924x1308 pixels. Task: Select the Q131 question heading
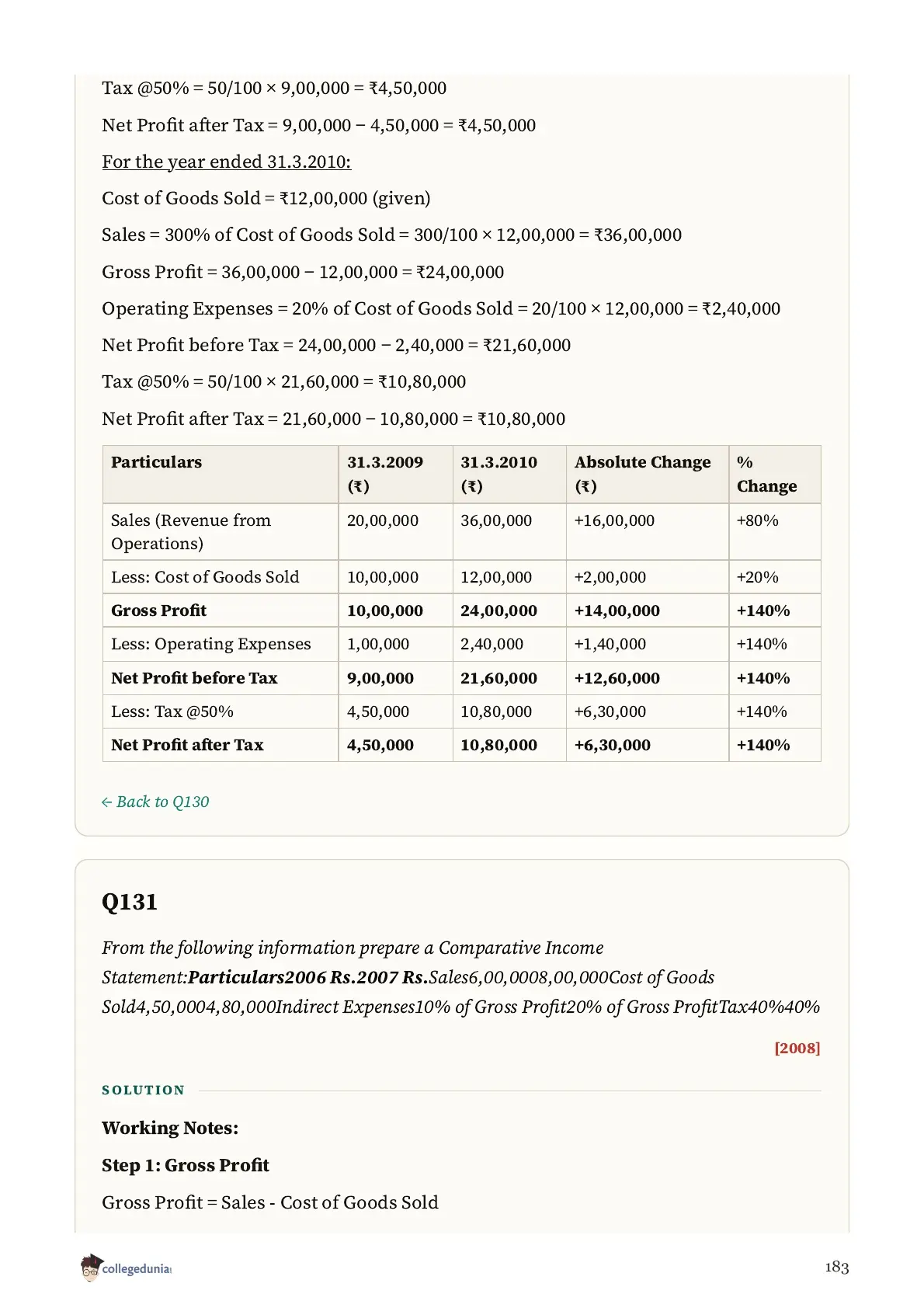tap(130, 902)
